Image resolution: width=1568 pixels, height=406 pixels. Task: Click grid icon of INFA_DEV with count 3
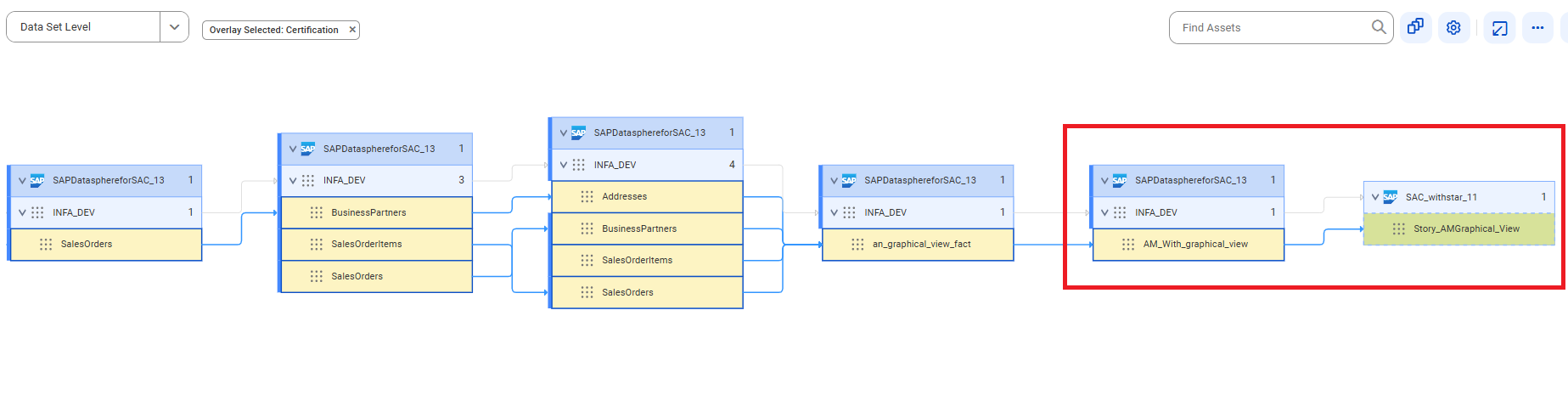(x=307, y=180)
